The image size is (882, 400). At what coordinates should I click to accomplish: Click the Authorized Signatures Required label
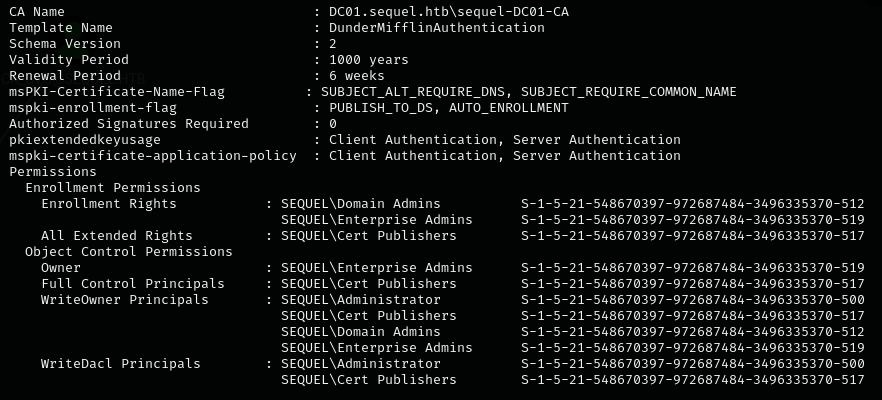pyautogui.click(x=129, y=124)
